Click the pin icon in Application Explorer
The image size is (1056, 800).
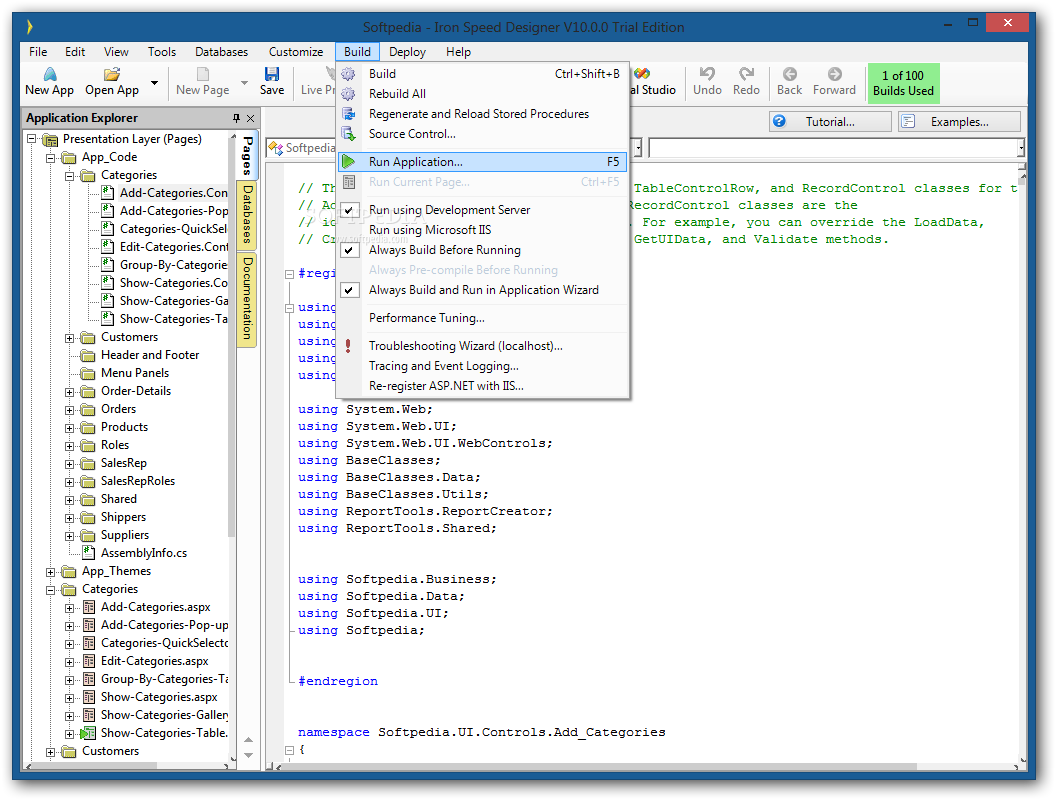[236, 118]
